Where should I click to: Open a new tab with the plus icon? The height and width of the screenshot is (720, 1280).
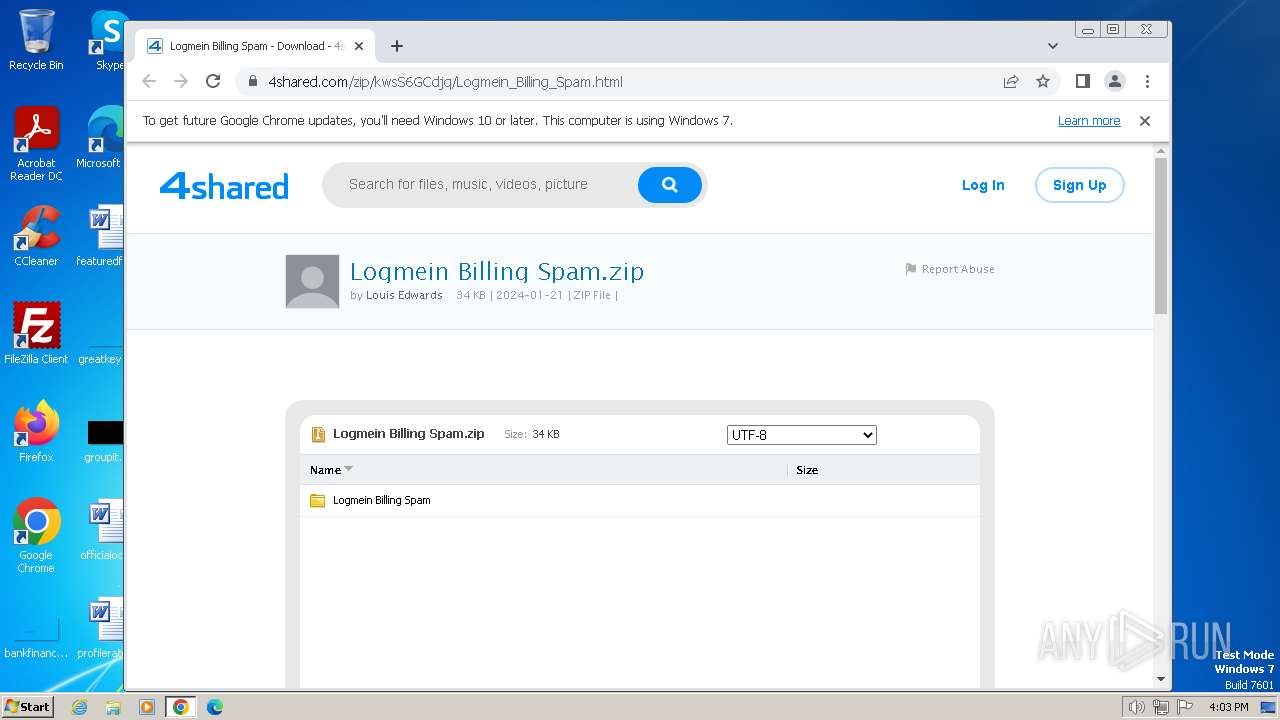(x=397, y=46)
